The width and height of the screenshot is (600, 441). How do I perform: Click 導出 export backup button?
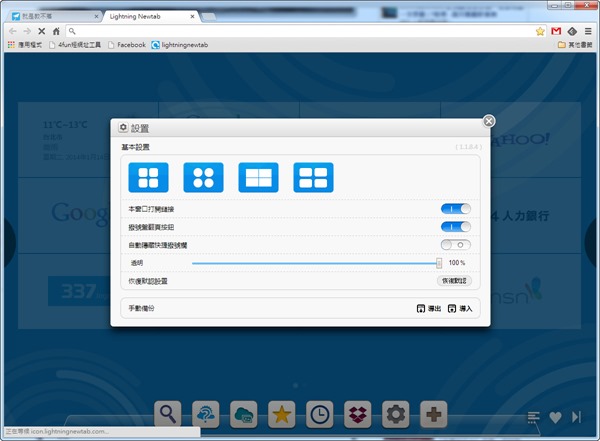tap(429, 308)
